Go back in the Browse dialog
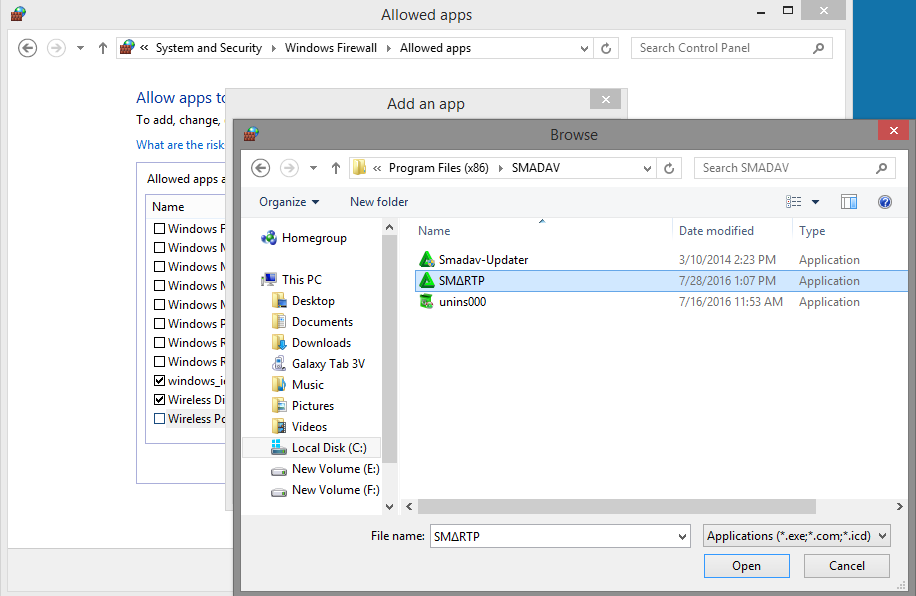The image size is (916, 596). (261, 168)
